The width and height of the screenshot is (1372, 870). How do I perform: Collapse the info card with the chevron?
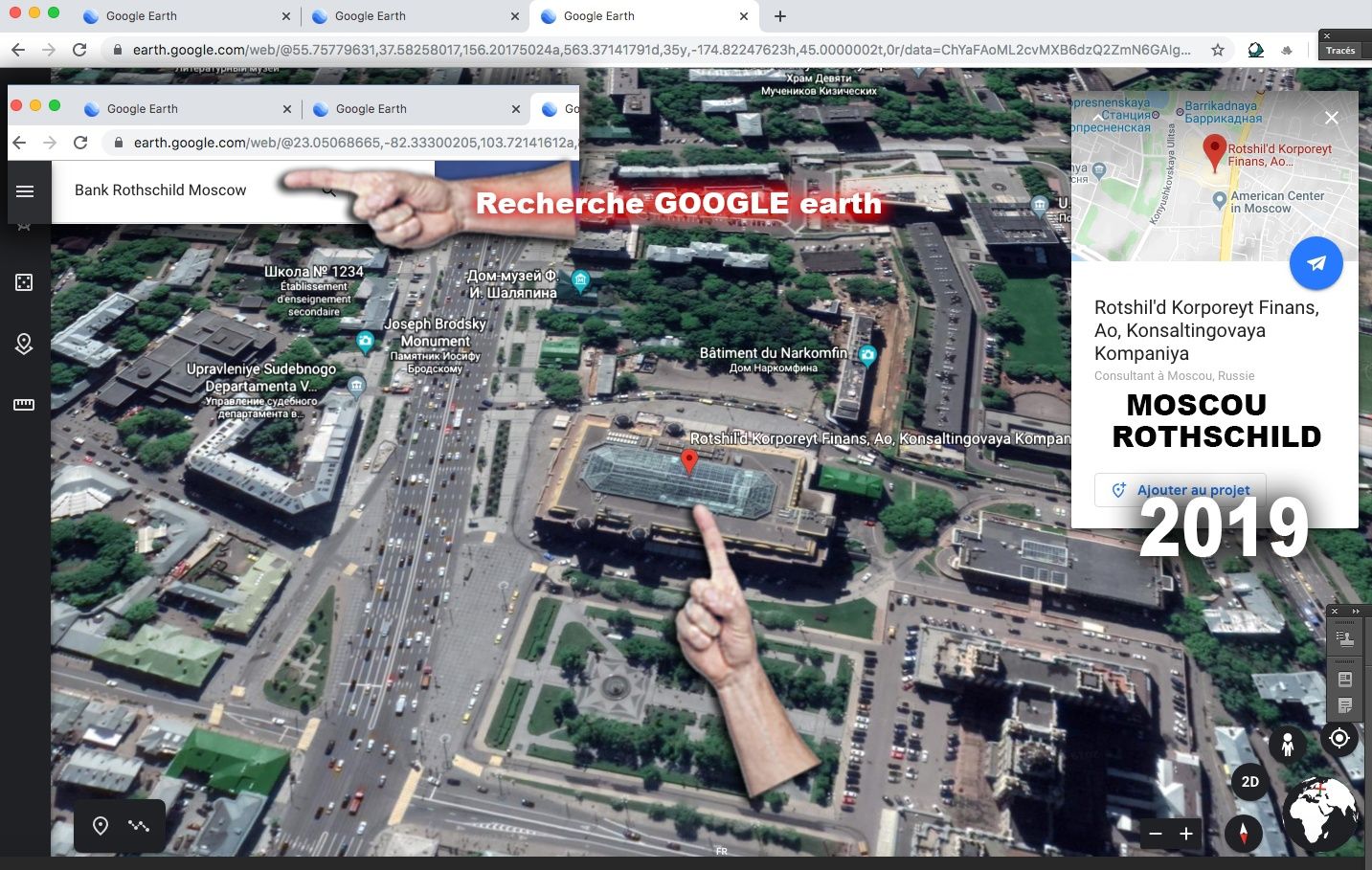(1096, 117)
